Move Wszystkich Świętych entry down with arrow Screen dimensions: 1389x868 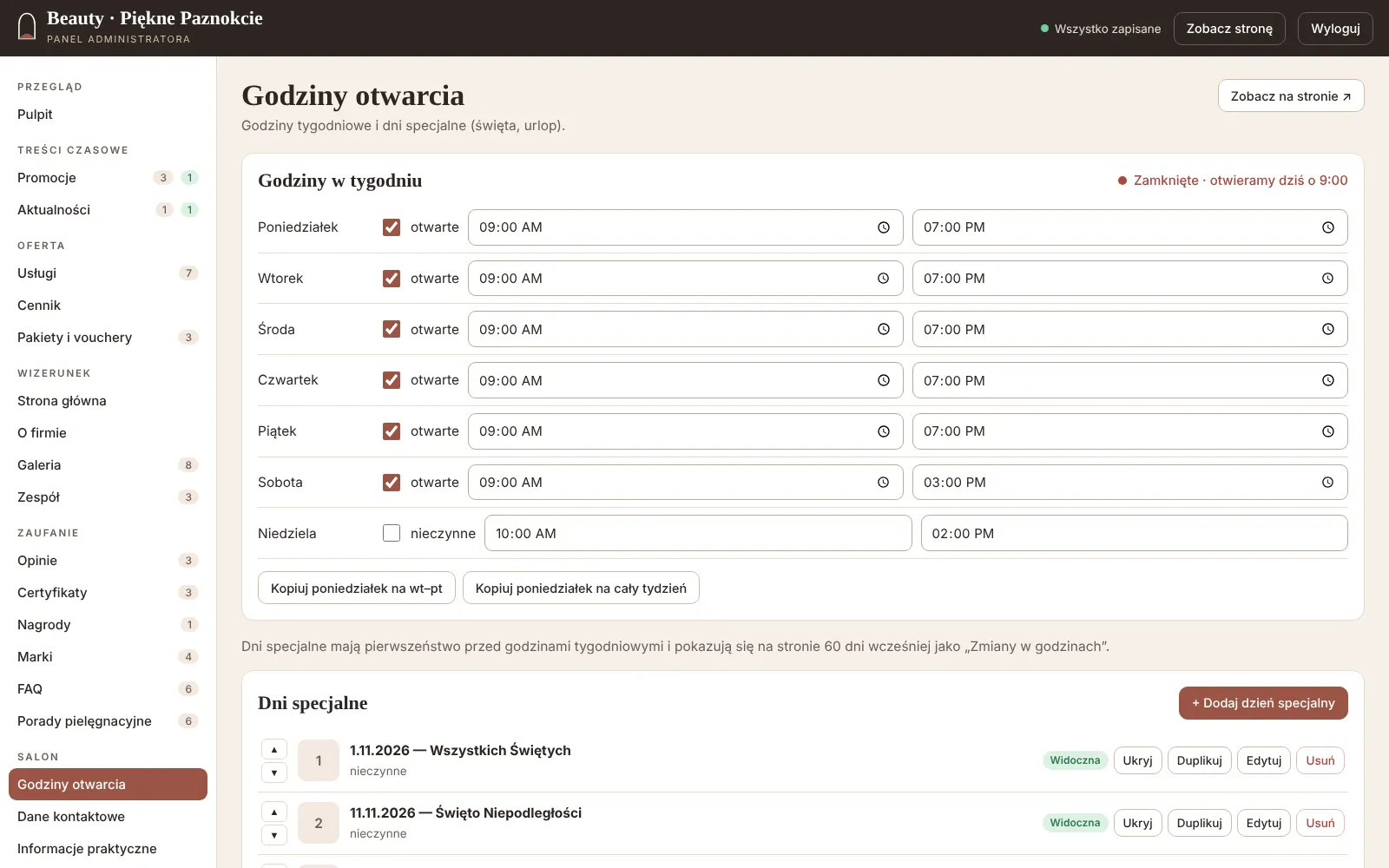click(x=274, y=773)
